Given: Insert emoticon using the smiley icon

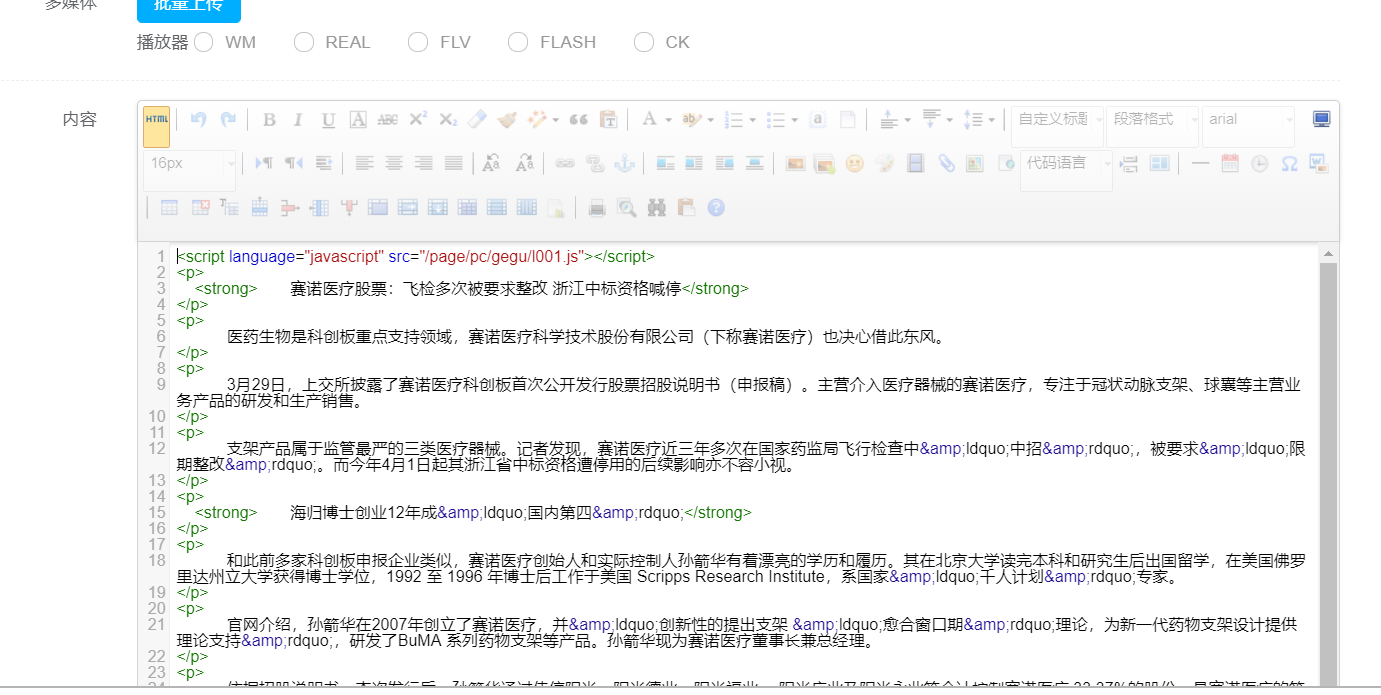Looking at the screenshot, I should [x=854, y=163].
